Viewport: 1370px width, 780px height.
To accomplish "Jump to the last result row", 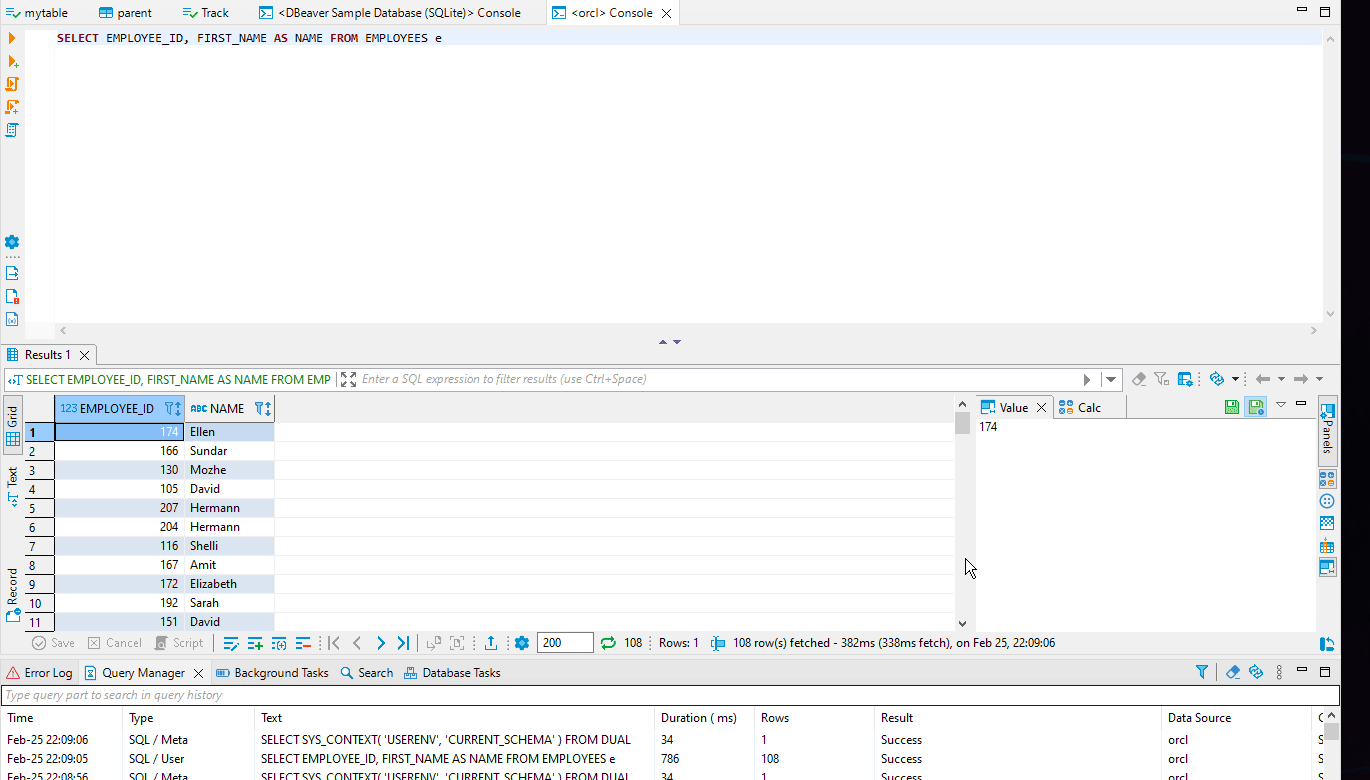I will (x=402, y=643).
